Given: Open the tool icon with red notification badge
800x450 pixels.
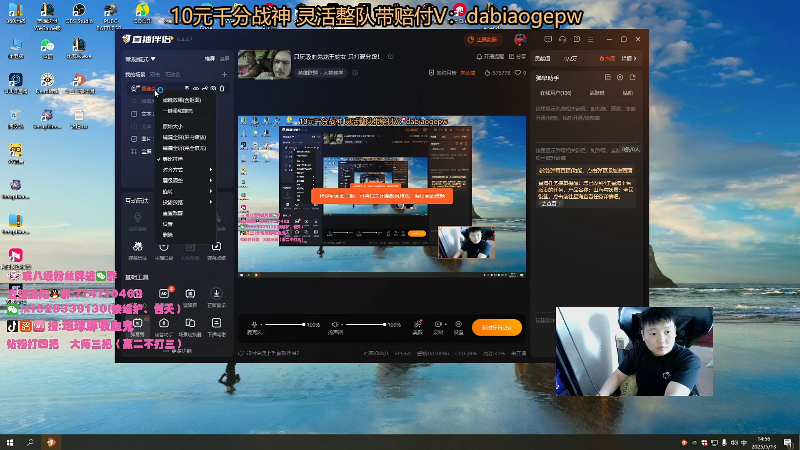Looking at the screenshot, I should click(x=164, y=293).
